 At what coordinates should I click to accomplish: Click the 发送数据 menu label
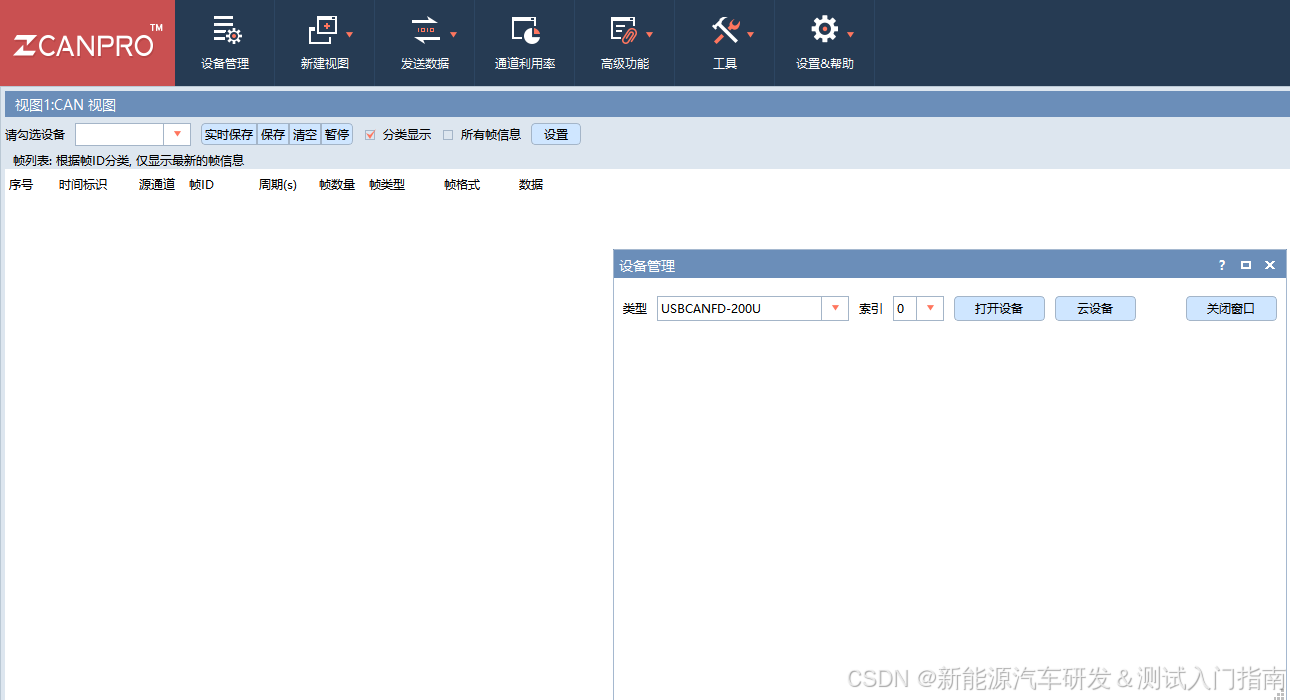pyautogui.click(x=425, y=64)
